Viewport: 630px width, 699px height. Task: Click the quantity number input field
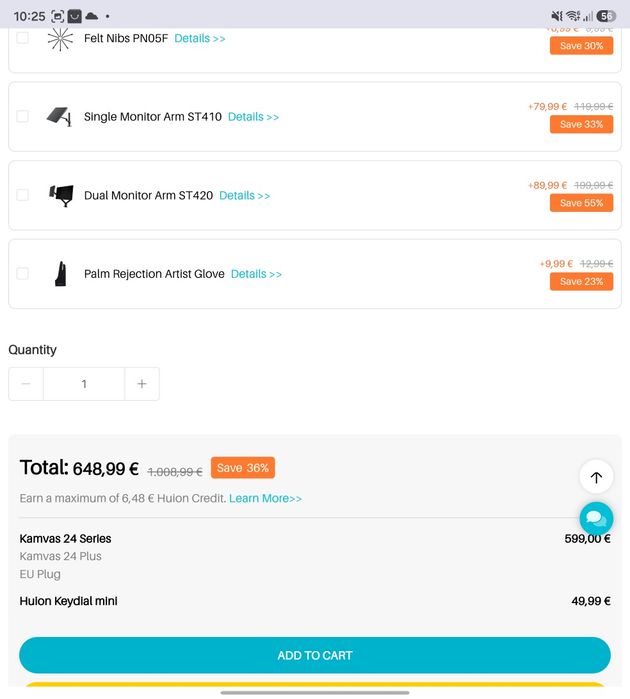coord(84,384)
